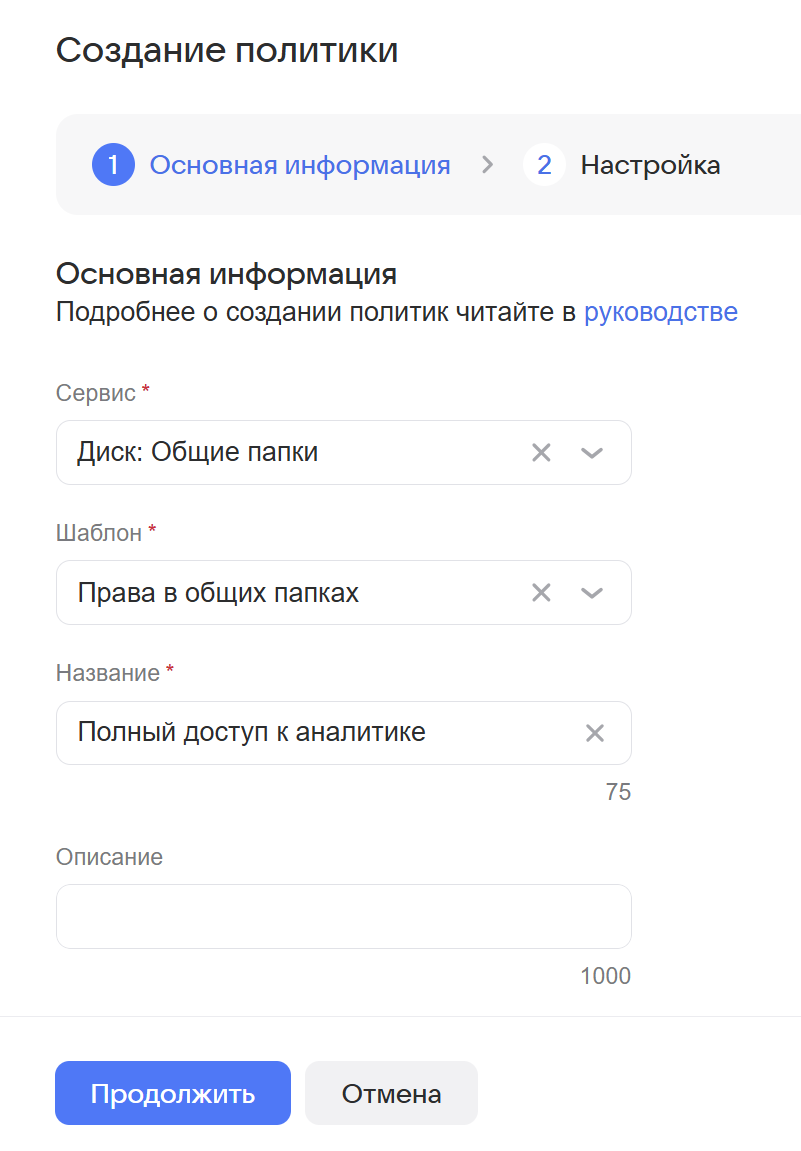The image size is (801, 1151).
Task: Click the "Создание политики" page heading
Action: point(227,50)
